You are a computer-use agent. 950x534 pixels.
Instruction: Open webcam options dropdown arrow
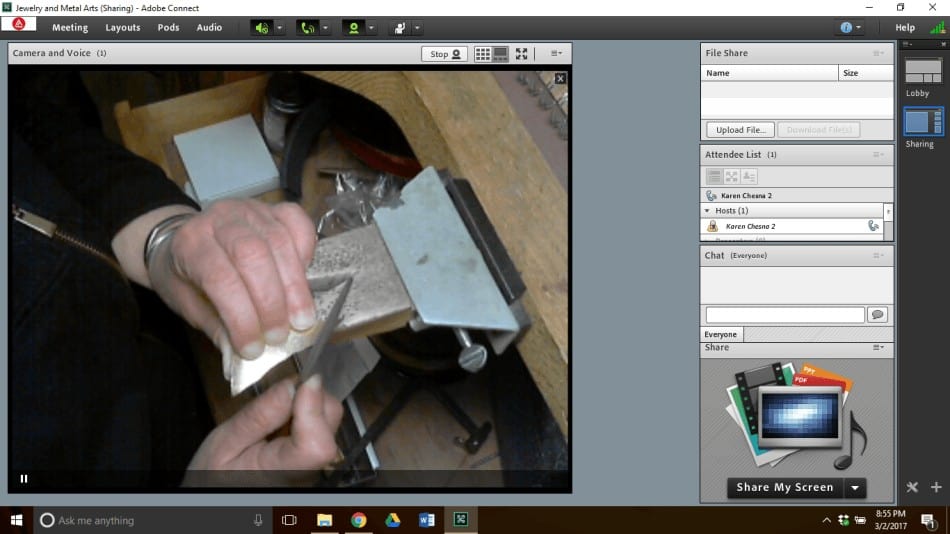click(371, 28)
